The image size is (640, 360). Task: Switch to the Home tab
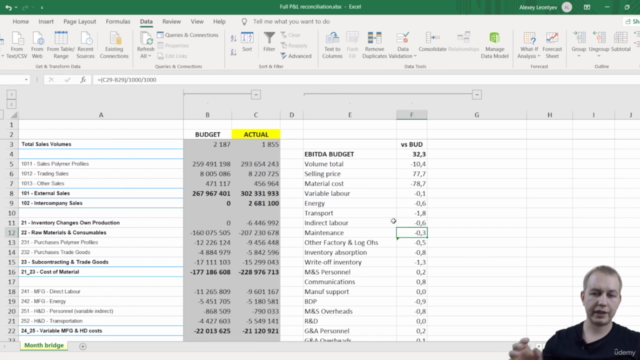20,22
